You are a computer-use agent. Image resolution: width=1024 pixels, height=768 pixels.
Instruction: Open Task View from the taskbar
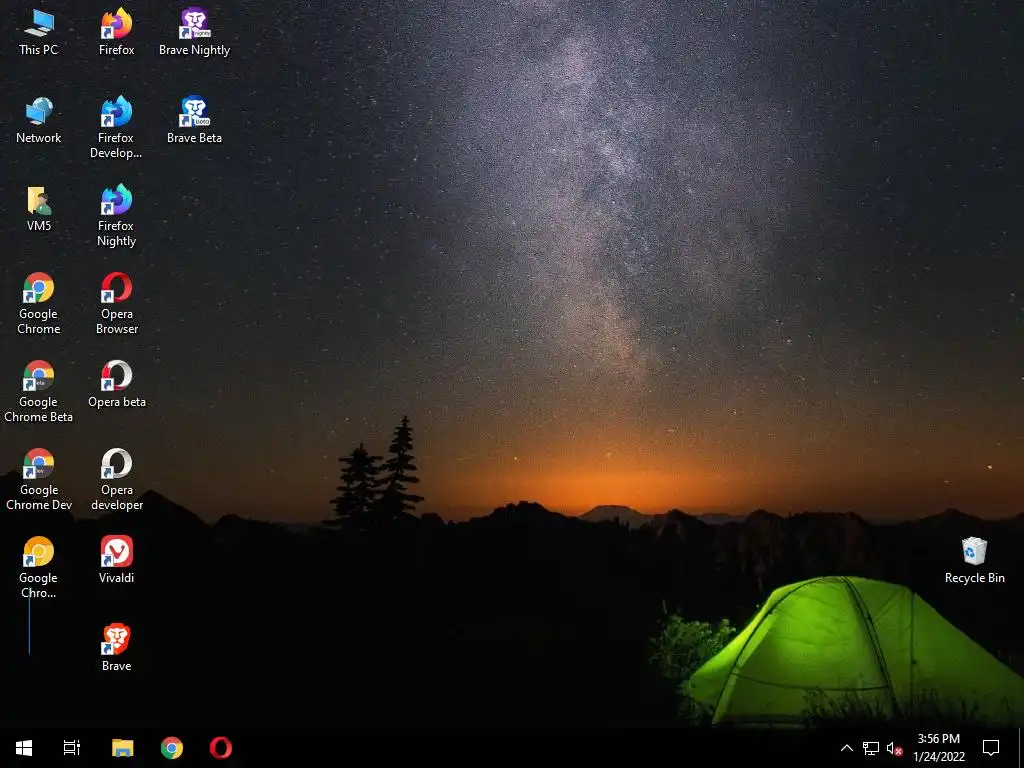click(x=72, y=748)
